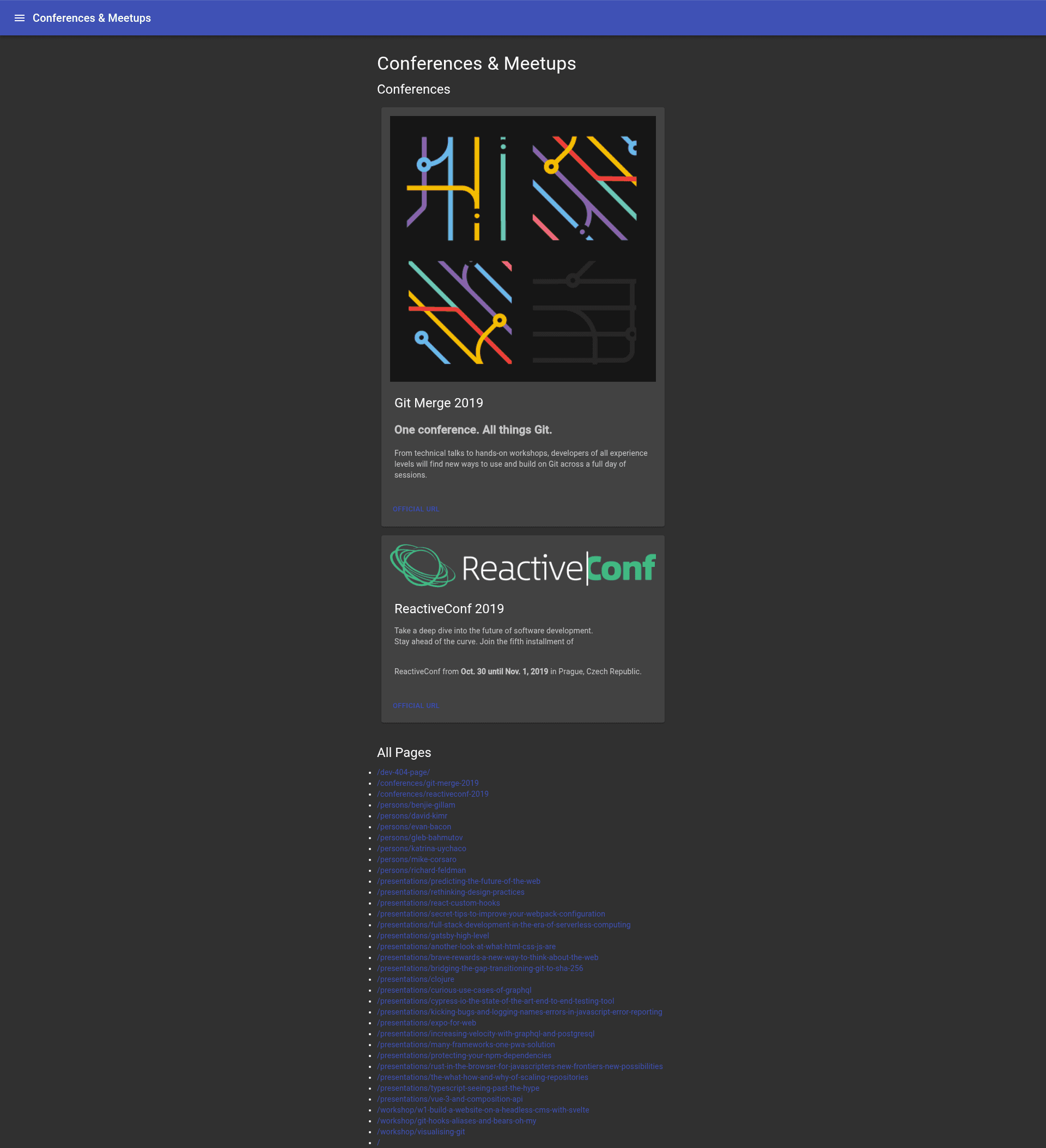Open the typescript-seeing-past-the-hype link
The image size is (1046, 1148).
coord(458,1088)
